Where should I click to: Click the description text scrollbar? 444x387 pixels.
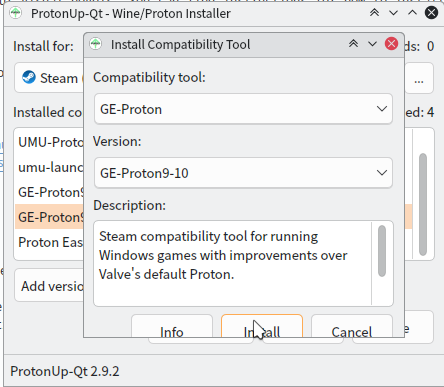click(x=382, y=251)
